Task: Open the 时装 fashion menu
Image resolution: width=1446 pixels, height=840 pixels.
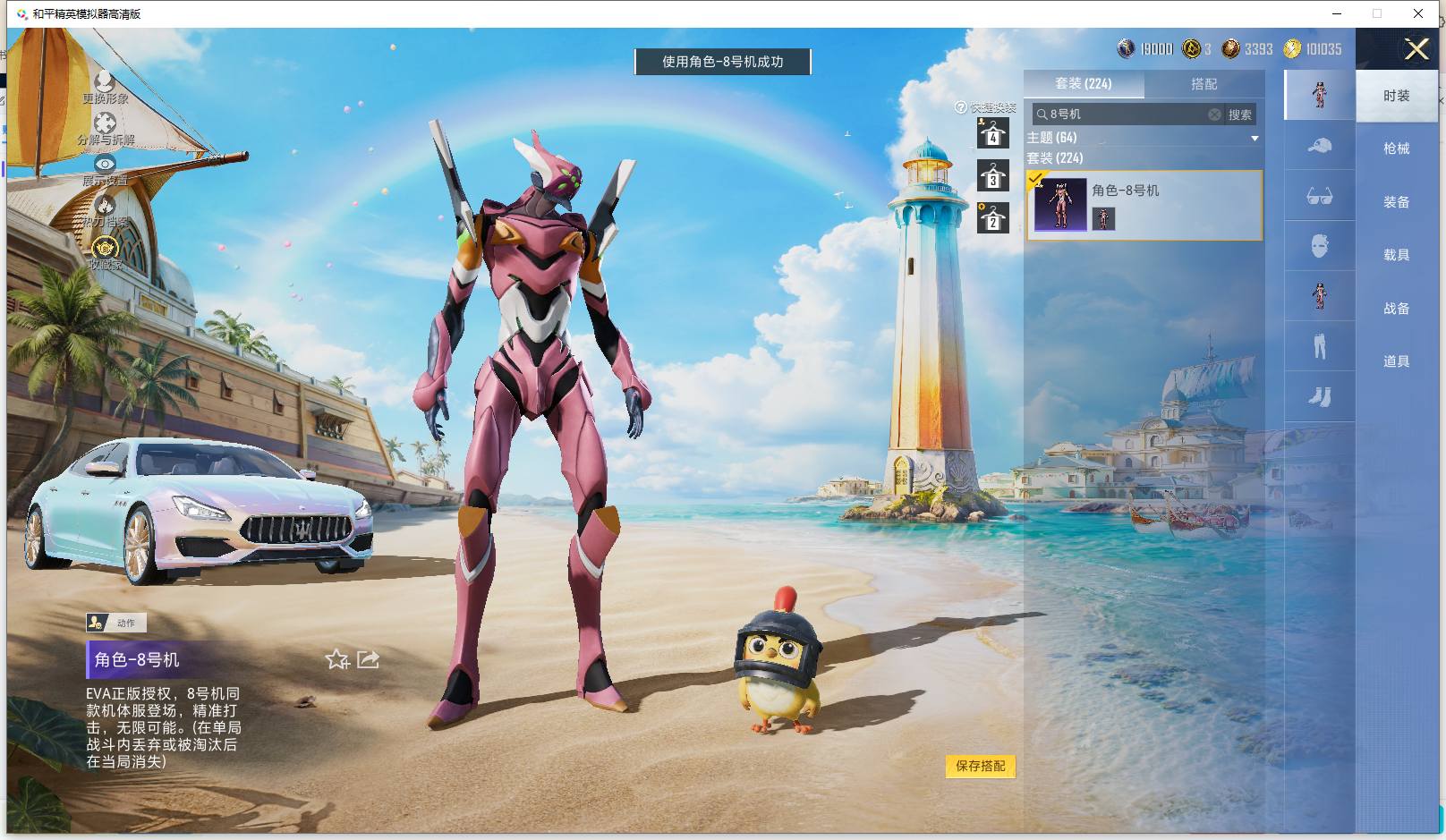Action: (x=1397, y=96)
